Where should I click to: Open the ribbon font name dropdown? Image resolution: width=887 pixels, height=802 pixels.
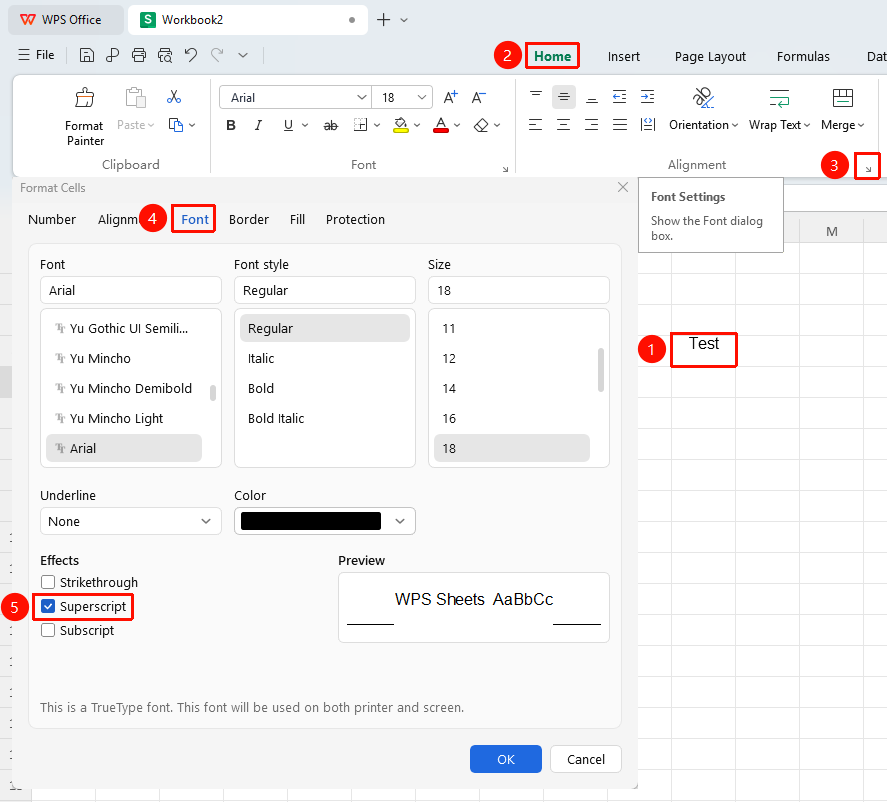point(361,97)
